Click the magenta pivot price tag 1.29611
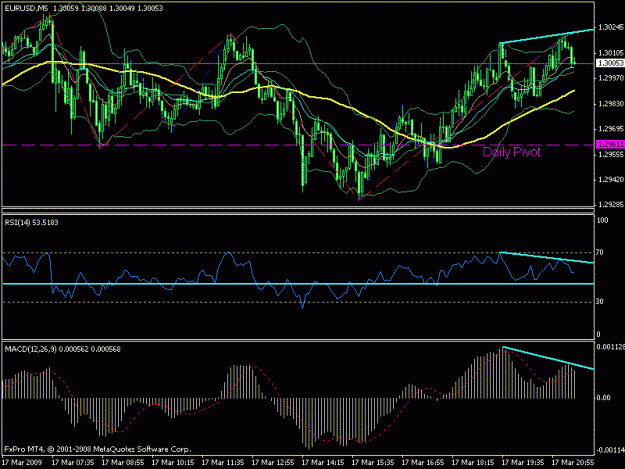 pyautogui.click(x=610, y=145)
